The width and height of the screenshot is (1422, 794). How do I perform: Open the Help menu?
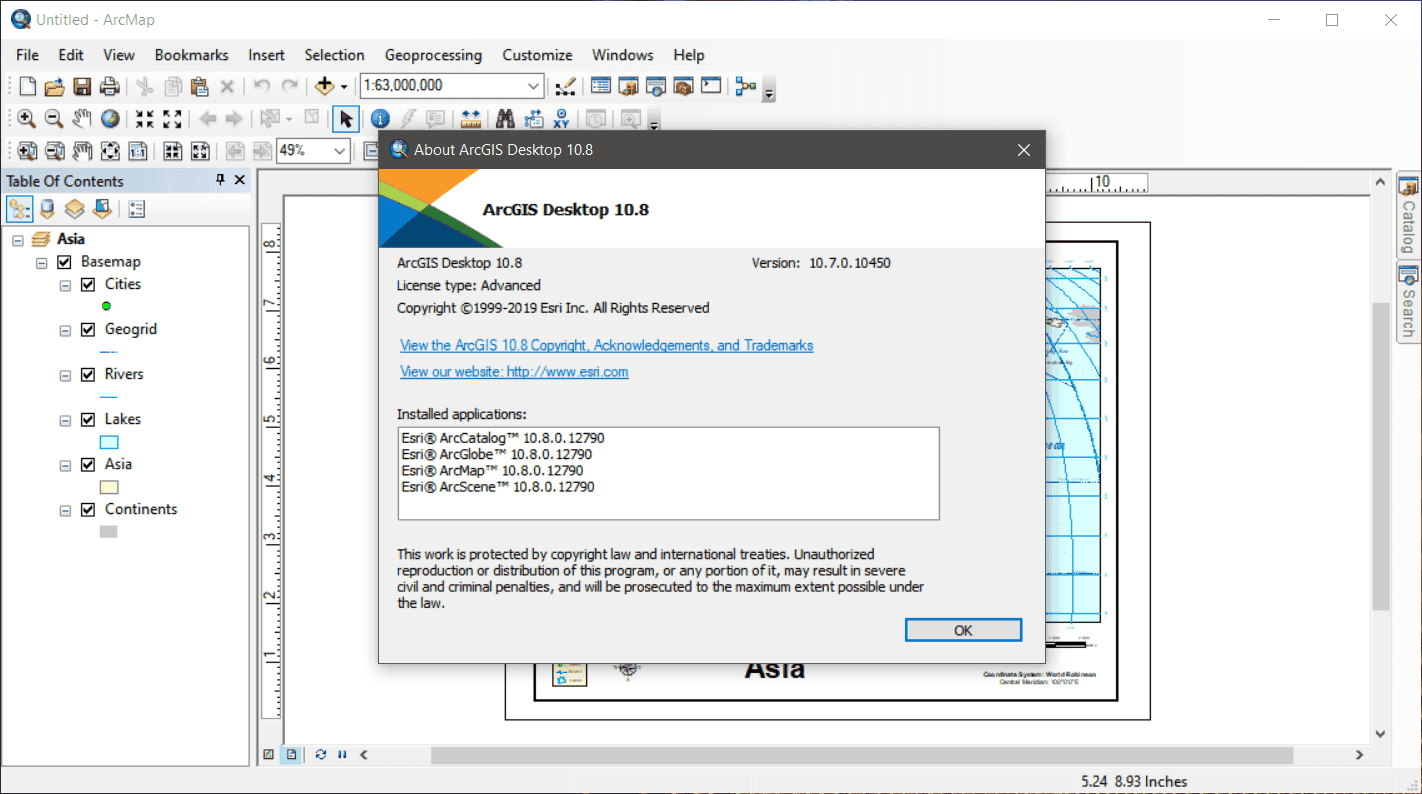click(x=689, y=55)
